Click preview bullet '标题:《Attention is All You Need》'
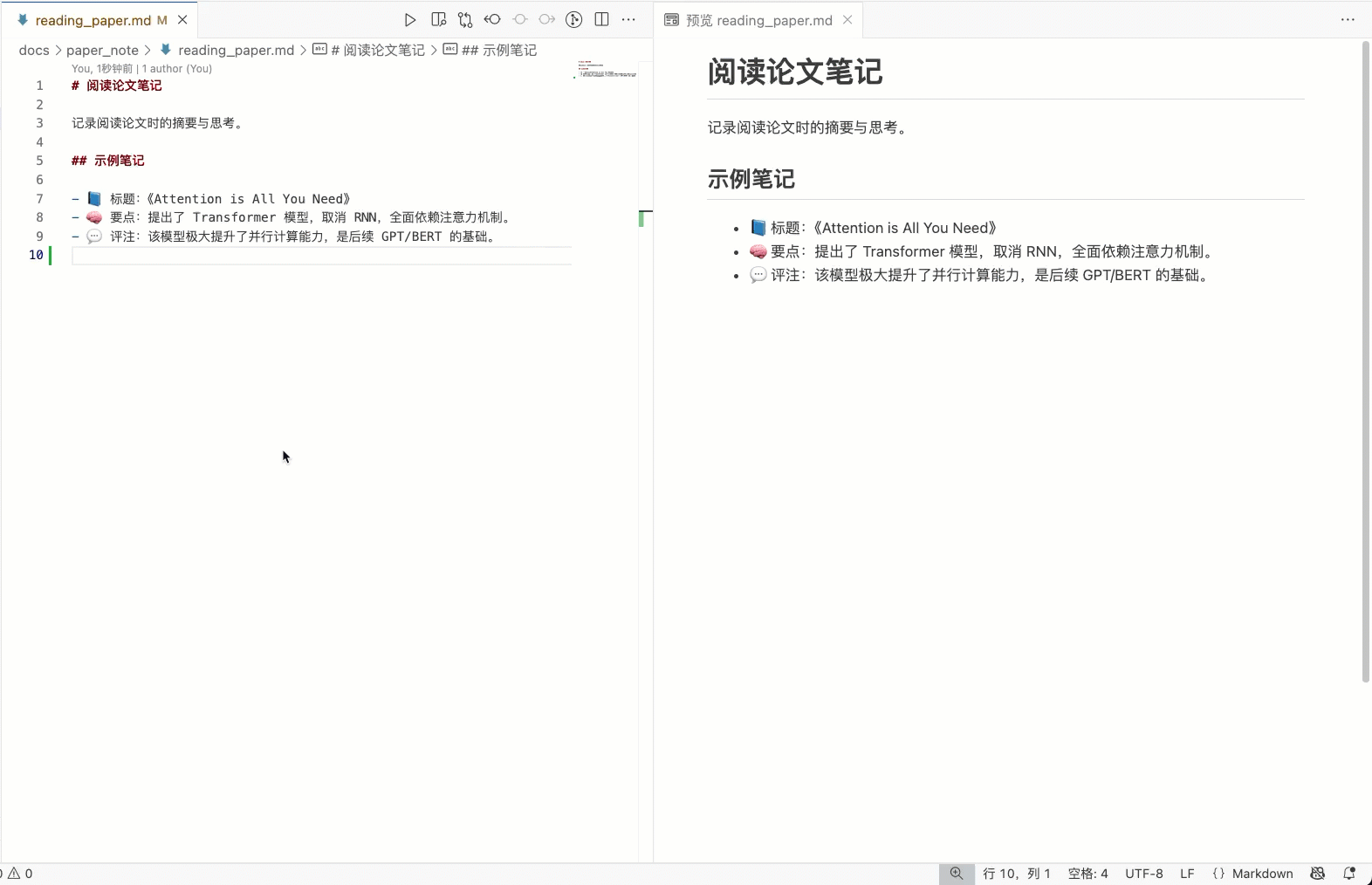Image resolution: width=1372 pixels, height=885 pixels. [x=874, y=228]
